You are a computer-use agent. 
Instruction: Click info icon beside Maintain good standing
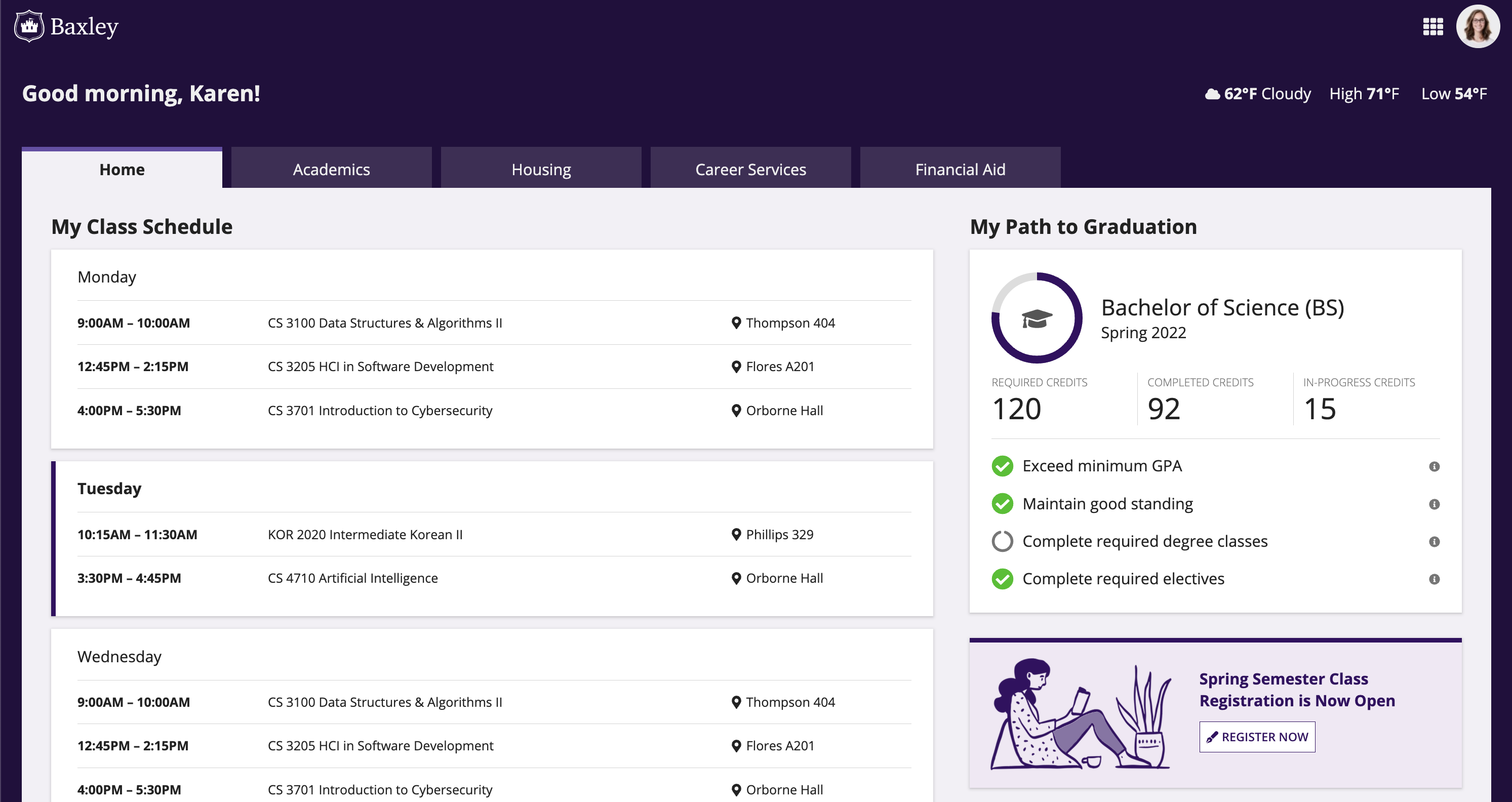(x=1434, y=504)
